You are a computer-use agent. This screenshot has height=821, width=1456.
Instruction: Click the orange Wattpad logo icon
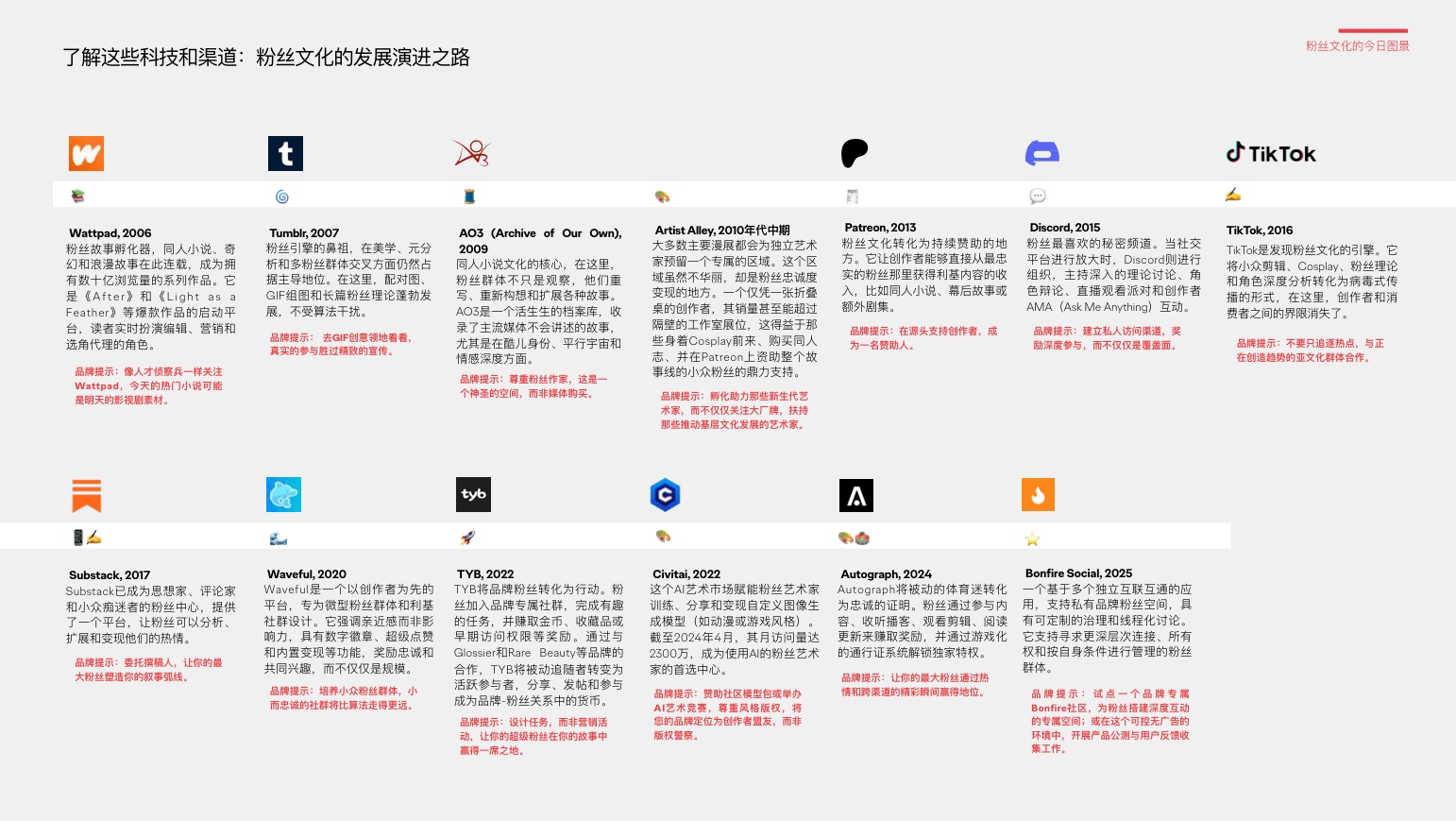click(x=86, y=153)
